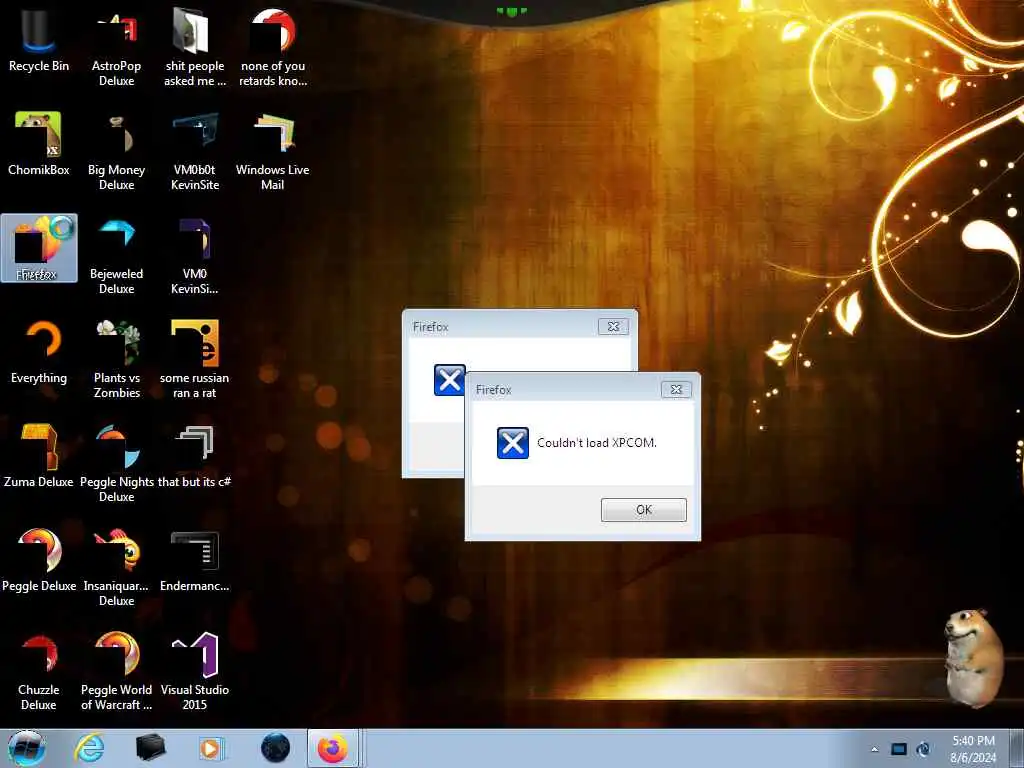Select the Endermanc... desktop icon

tap(195, 560)
